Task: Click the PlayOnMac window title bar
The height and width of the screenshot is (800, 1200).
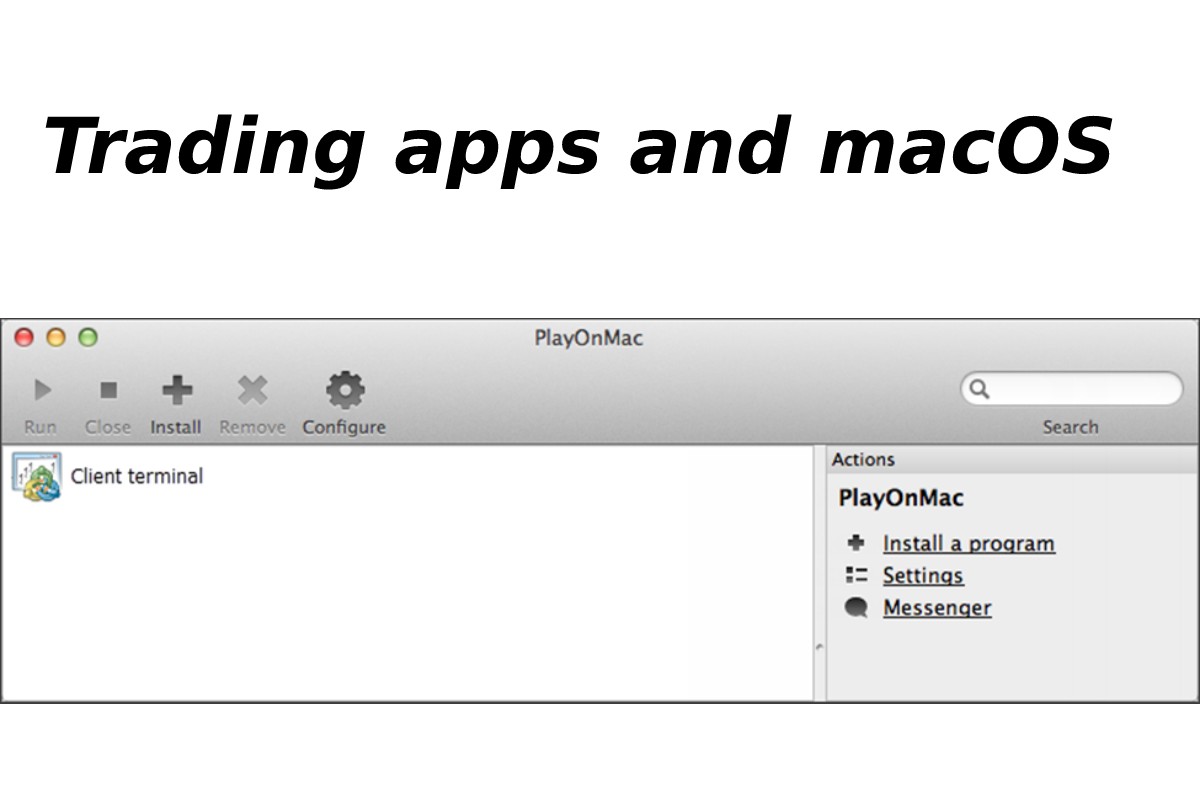Action: tap(587, 338)
